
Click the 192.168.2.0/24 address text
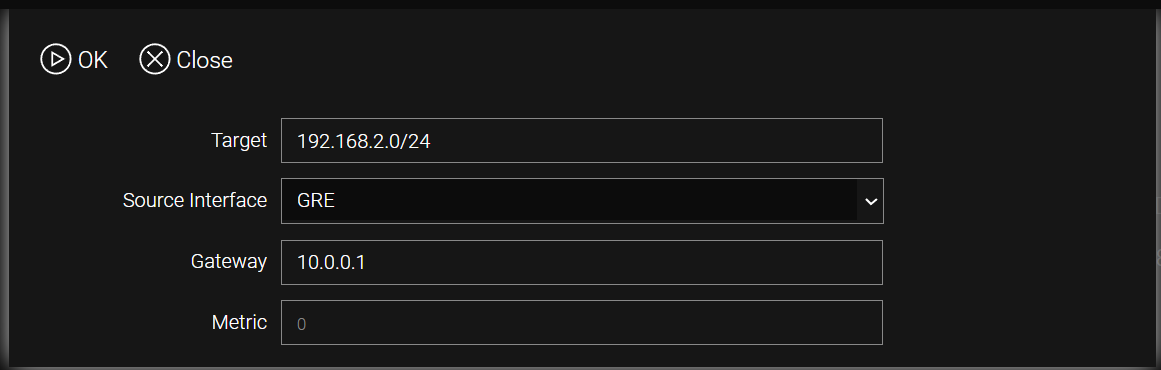point(364,141)
